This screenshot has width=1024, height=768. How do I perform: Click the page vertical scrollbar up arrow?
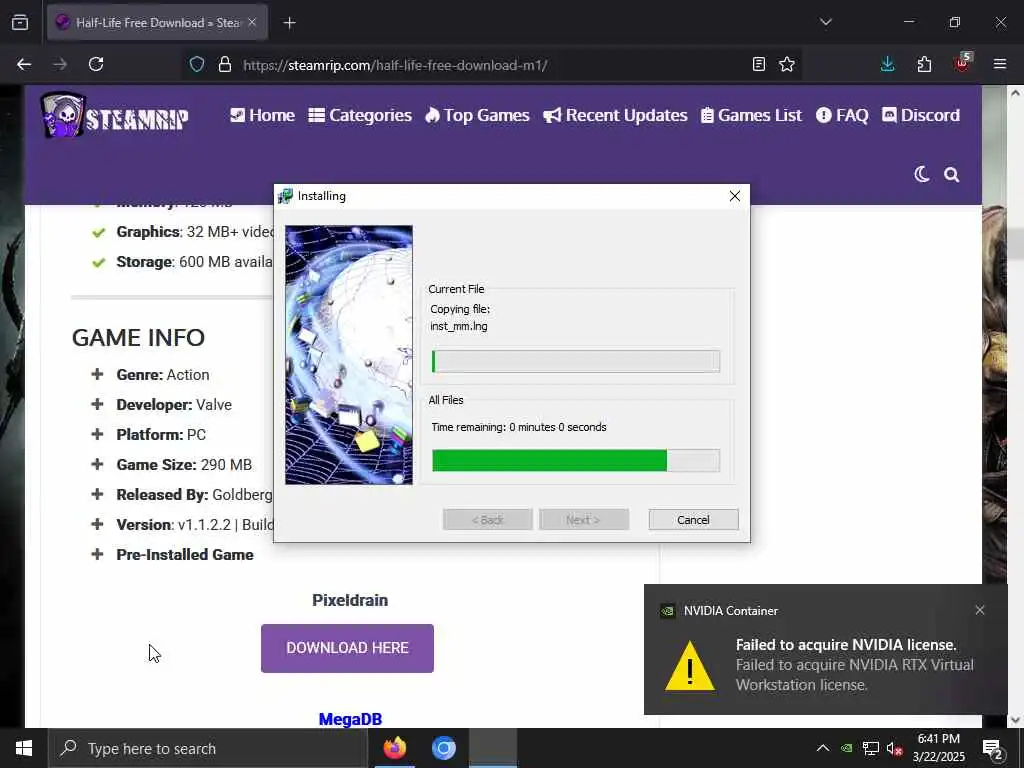click(1016, 93)
